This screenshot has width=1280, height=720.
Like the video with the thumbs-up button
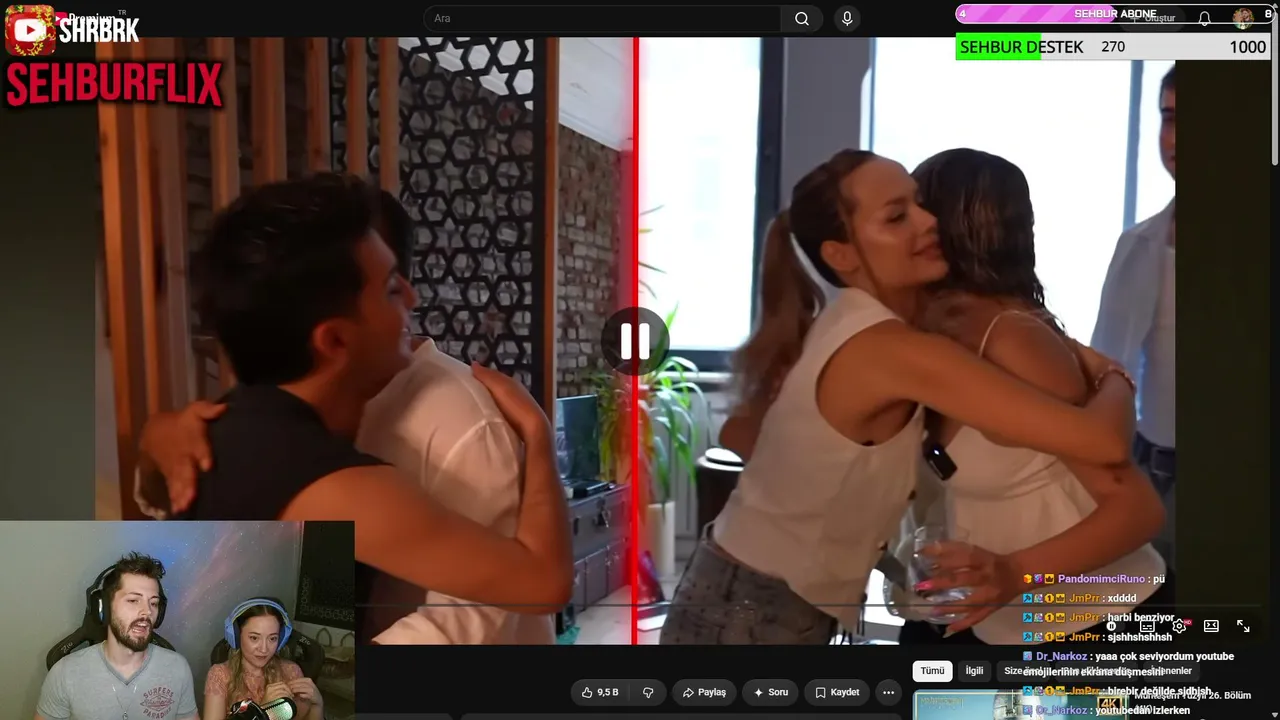600,692
